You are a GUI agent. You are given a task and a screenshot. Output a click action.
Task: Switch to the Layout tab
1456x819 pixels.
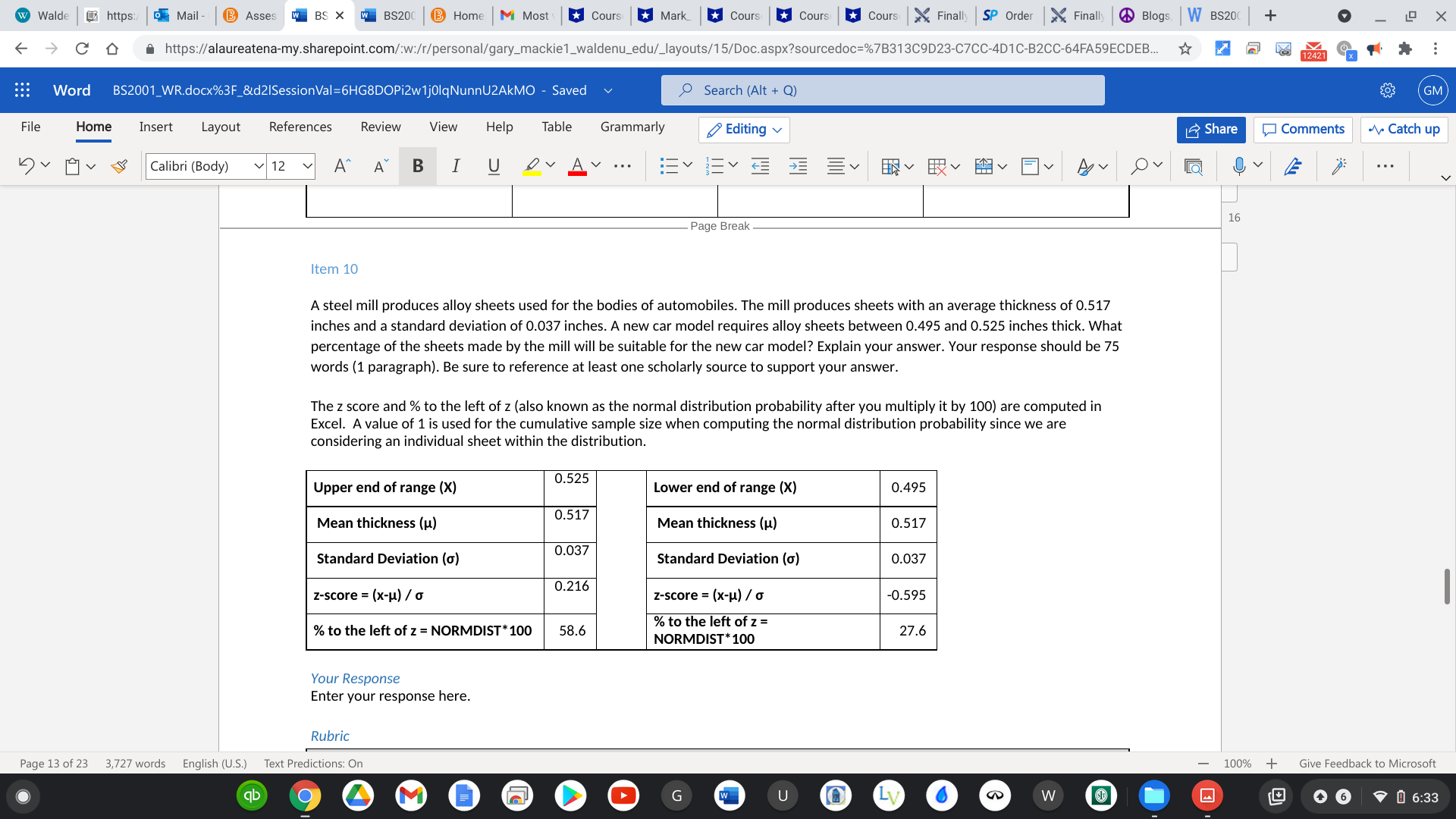click(x=221, y=127)
